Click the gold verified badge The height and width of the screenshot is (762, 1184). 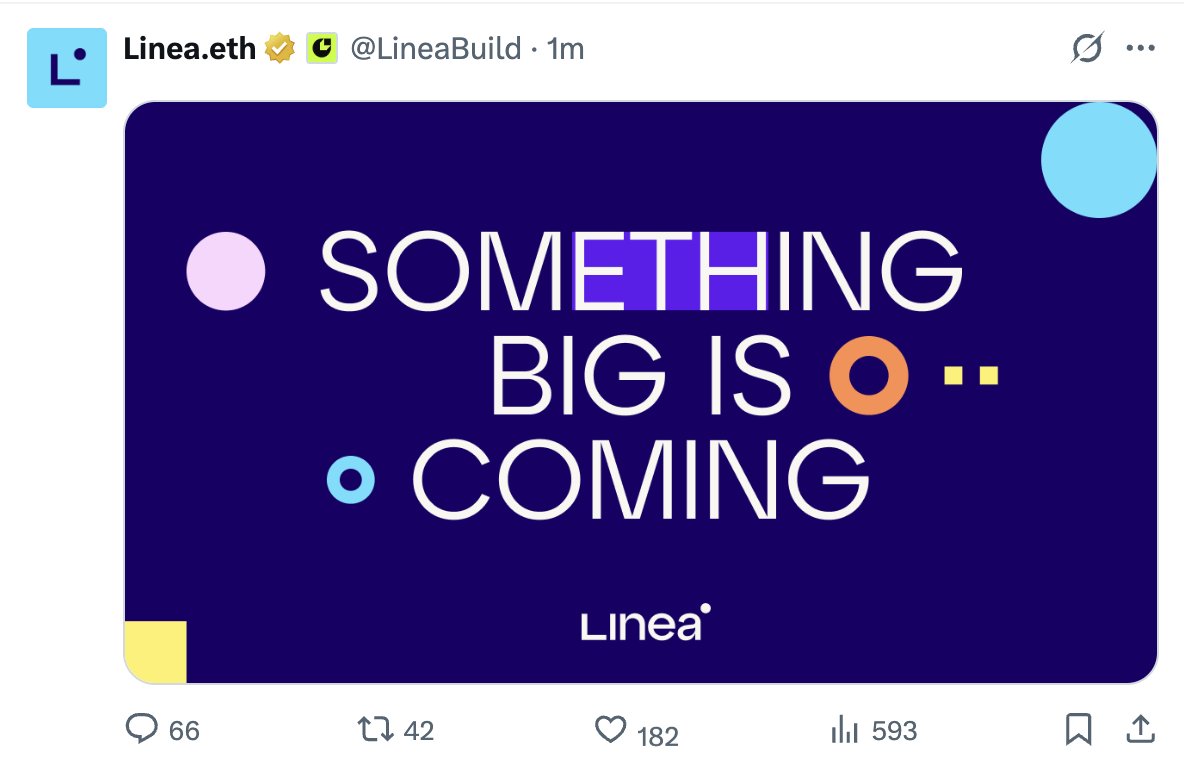279,48
